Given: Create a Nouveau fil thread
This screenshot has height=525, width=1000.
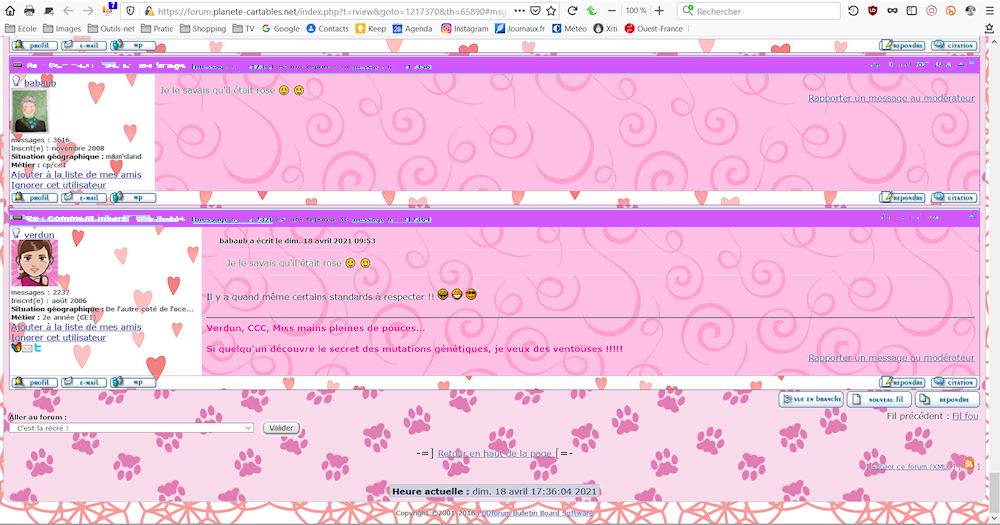Looking at the screenshot, I should [x=879, y=399].
